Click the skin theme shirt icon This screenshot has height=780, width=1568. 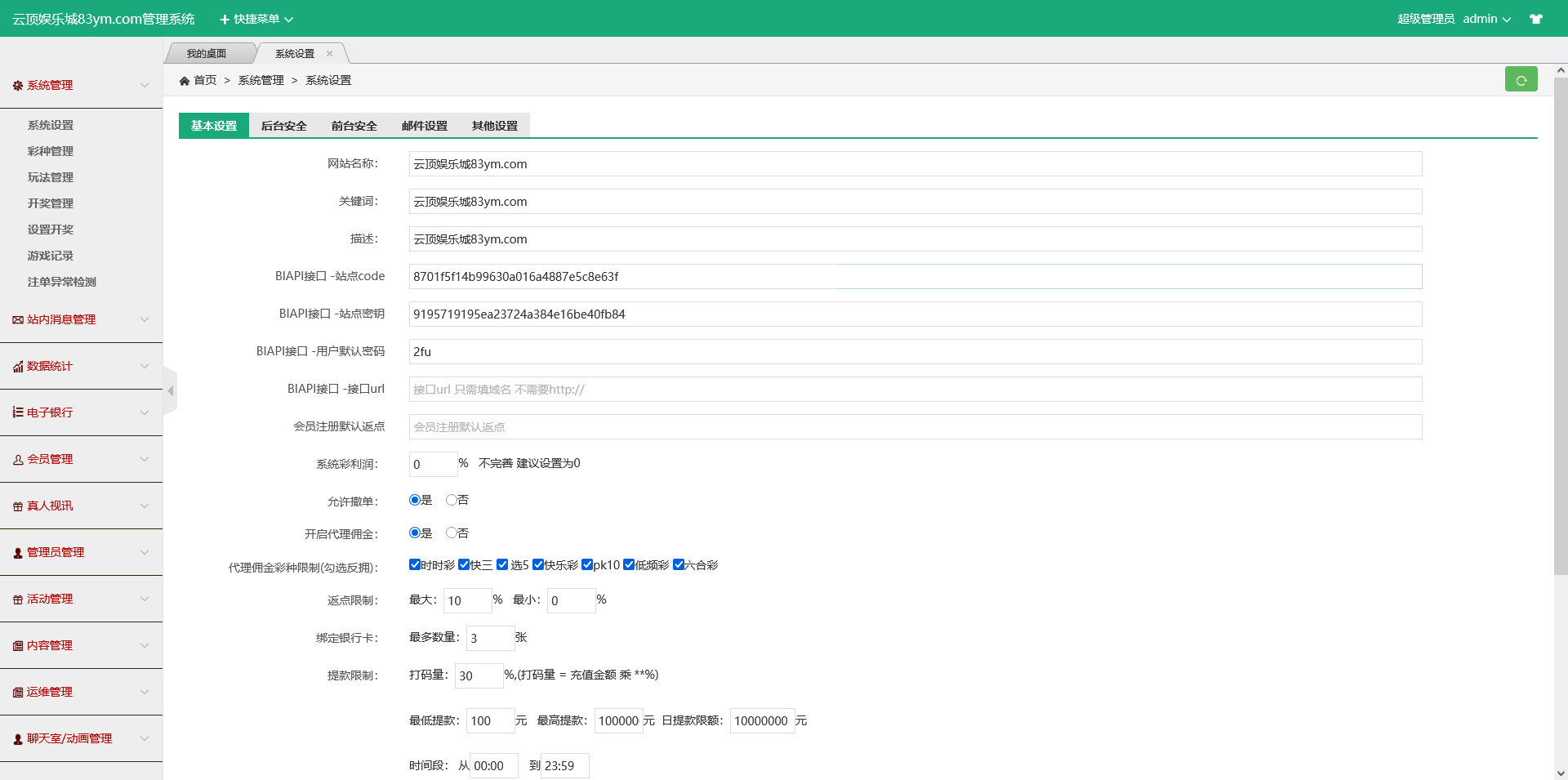point(1535,19)
